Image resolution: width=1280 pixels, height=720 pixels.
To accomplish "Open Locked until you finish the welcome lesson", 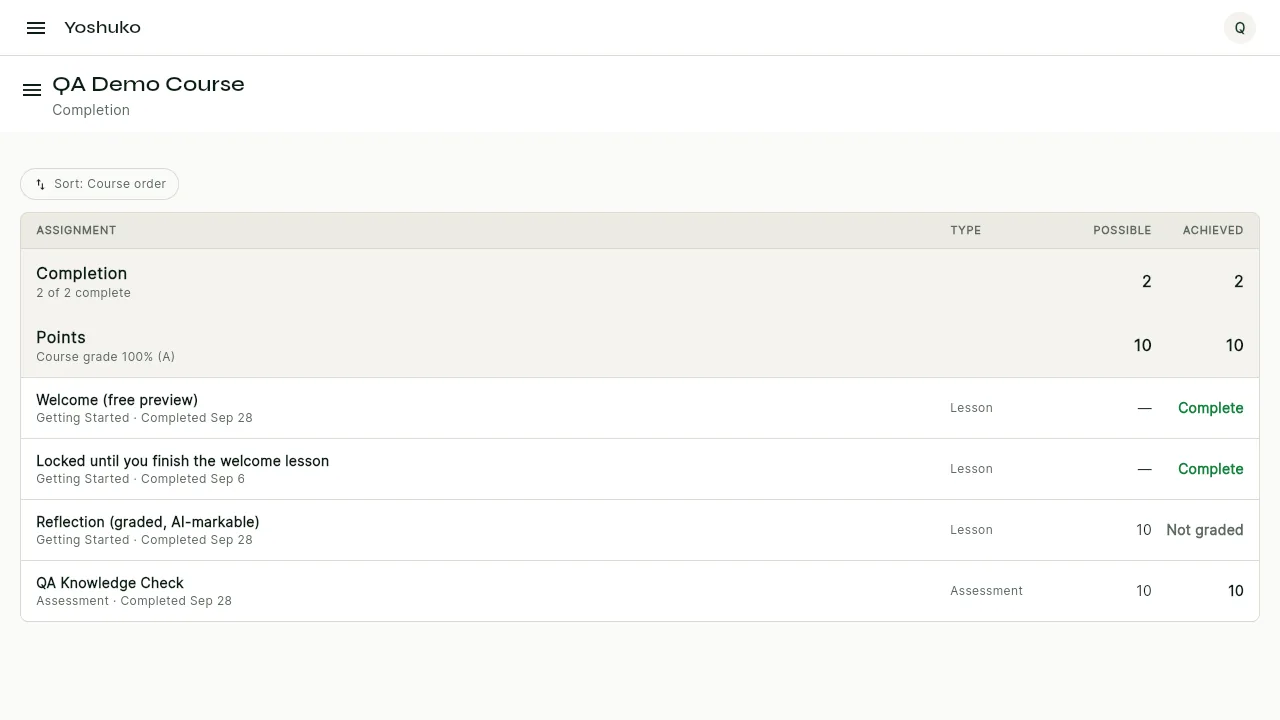I will pos(182,461).
